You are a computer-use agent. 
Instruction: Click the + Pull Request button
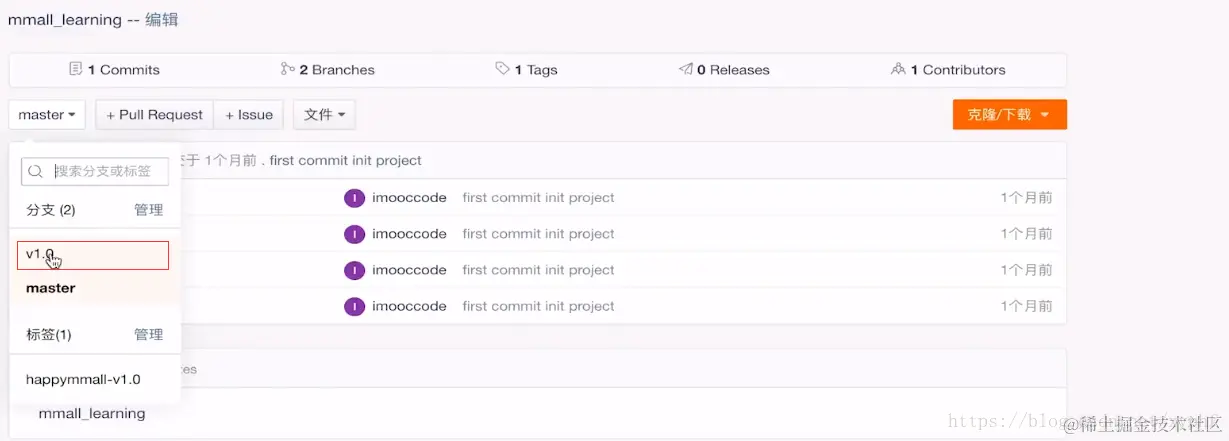pyautogui.click(x=155, y=115)
